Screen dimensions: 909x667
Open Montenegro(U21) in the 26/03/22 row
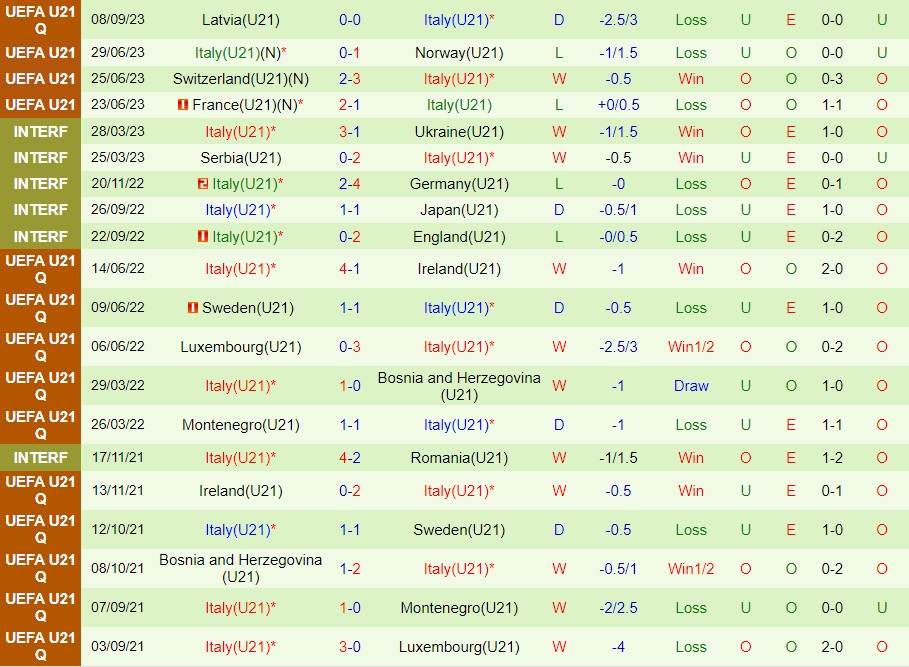[241, 425]
